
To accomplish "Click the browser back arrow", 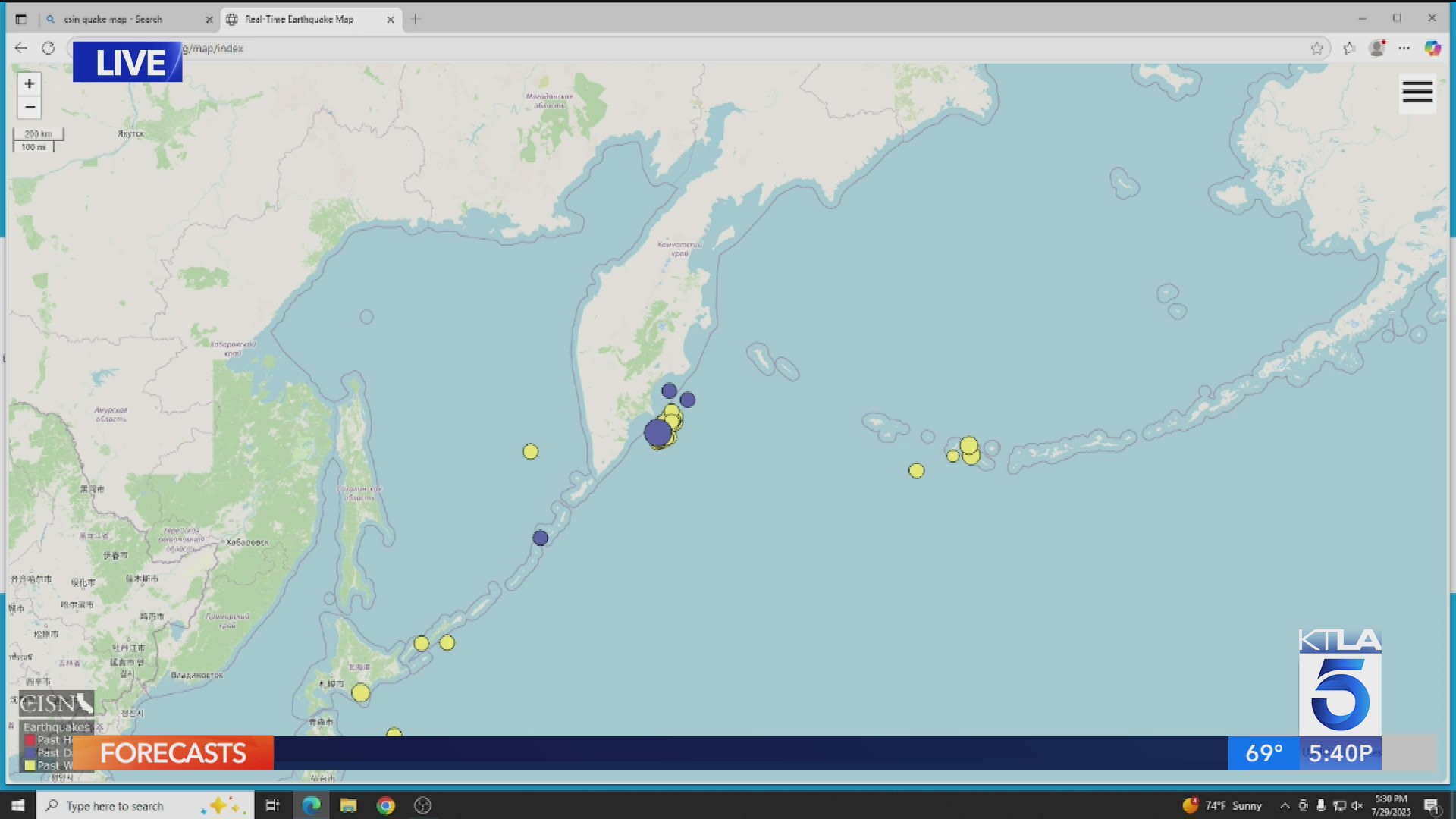I will [20, 48].
